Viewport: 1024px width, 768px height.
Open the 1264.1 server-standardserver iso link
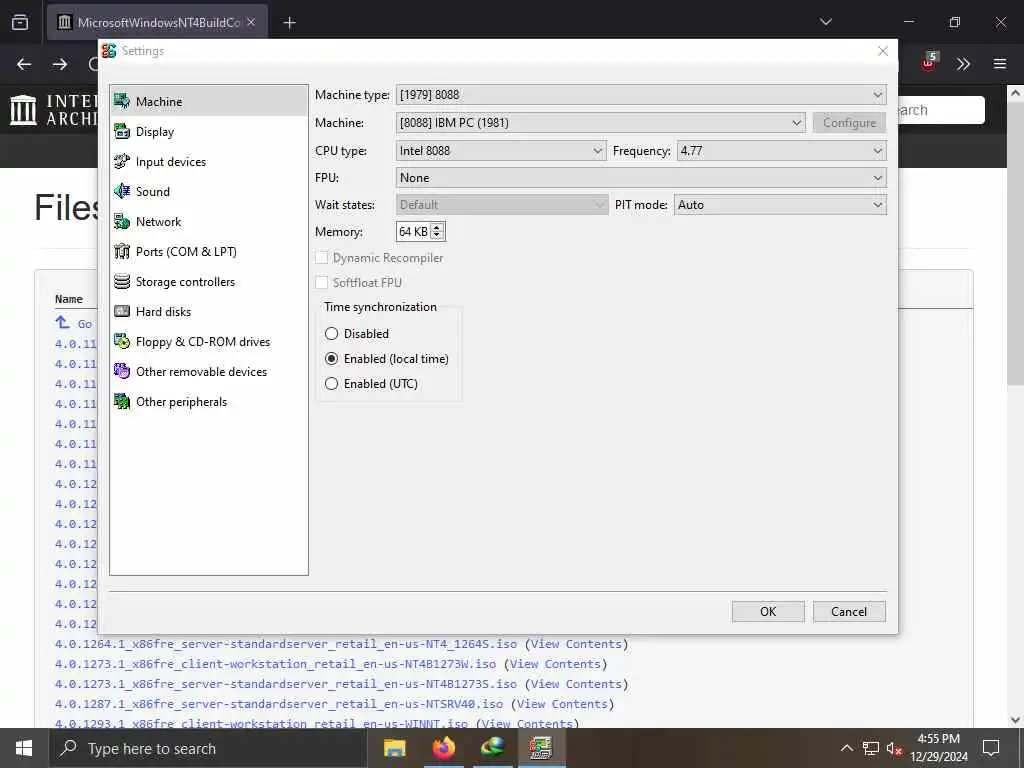[285, 644]
